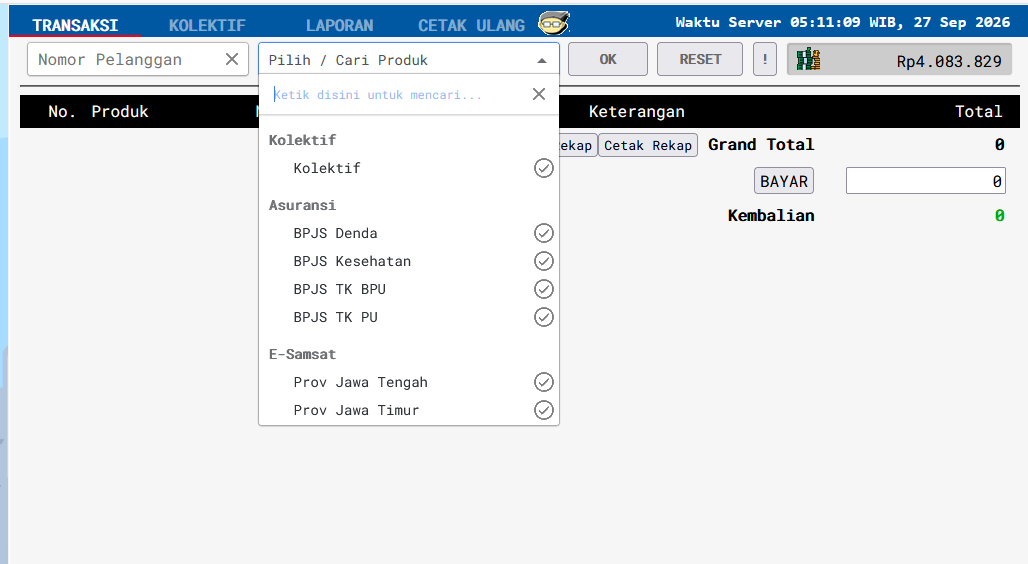Choose BPJS Kesehatan from the list
Screen dimensions: 1028x564
coord(409,262)
